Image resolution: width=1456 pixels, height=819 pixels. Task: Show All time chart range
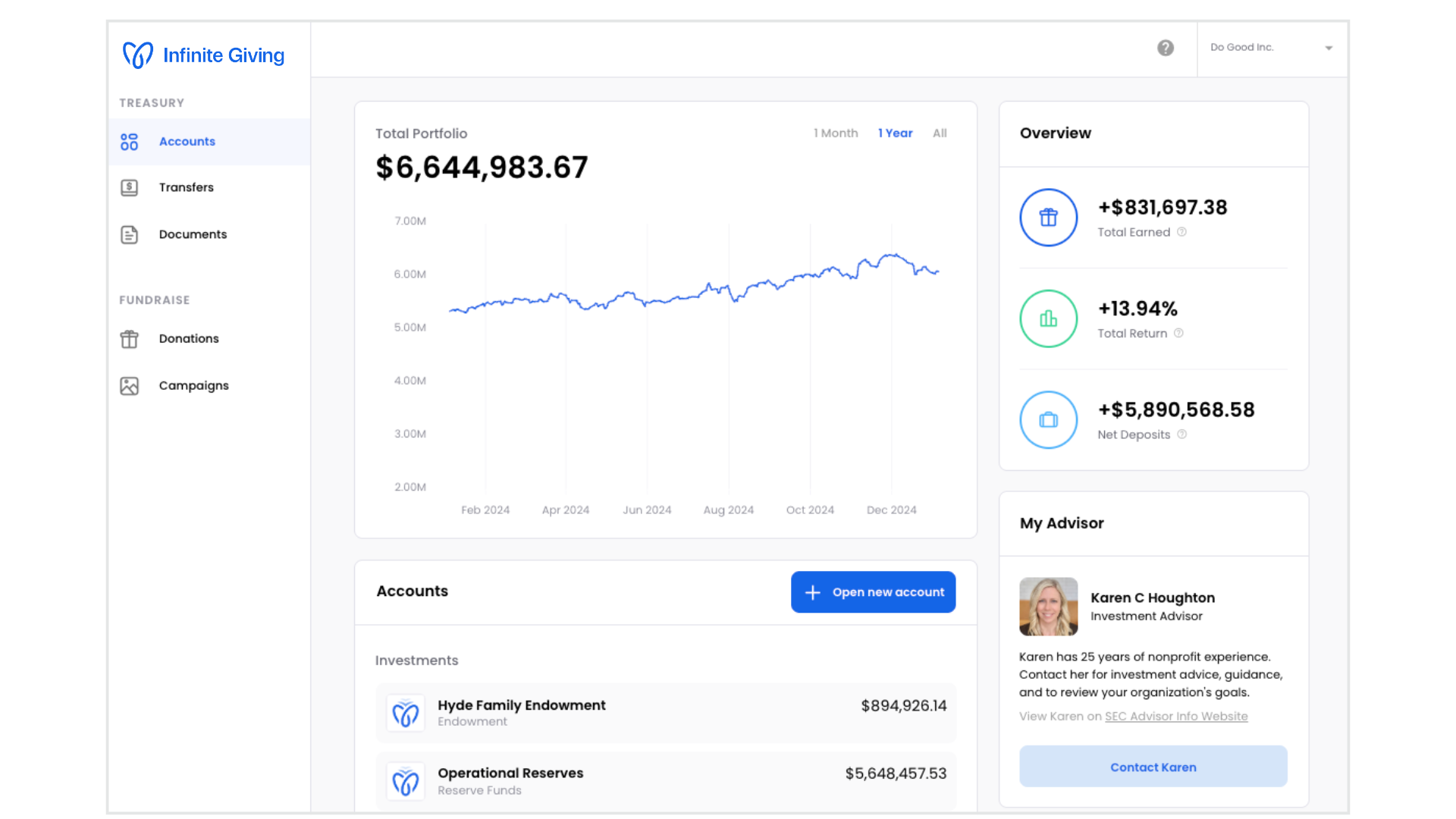[x=940, y=133]
